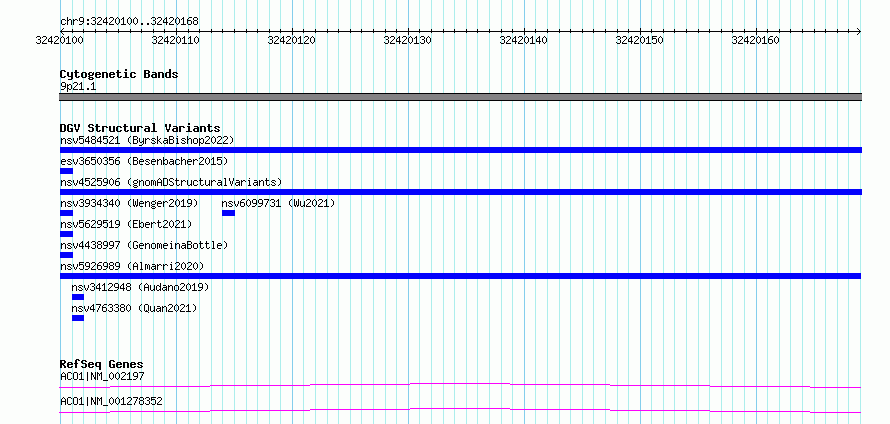This screenshot has height=424, width=890.
Task: Open variant nsv3934340 (Wenger2019) label
Action: pyautogui.click(x=129, y=203)
